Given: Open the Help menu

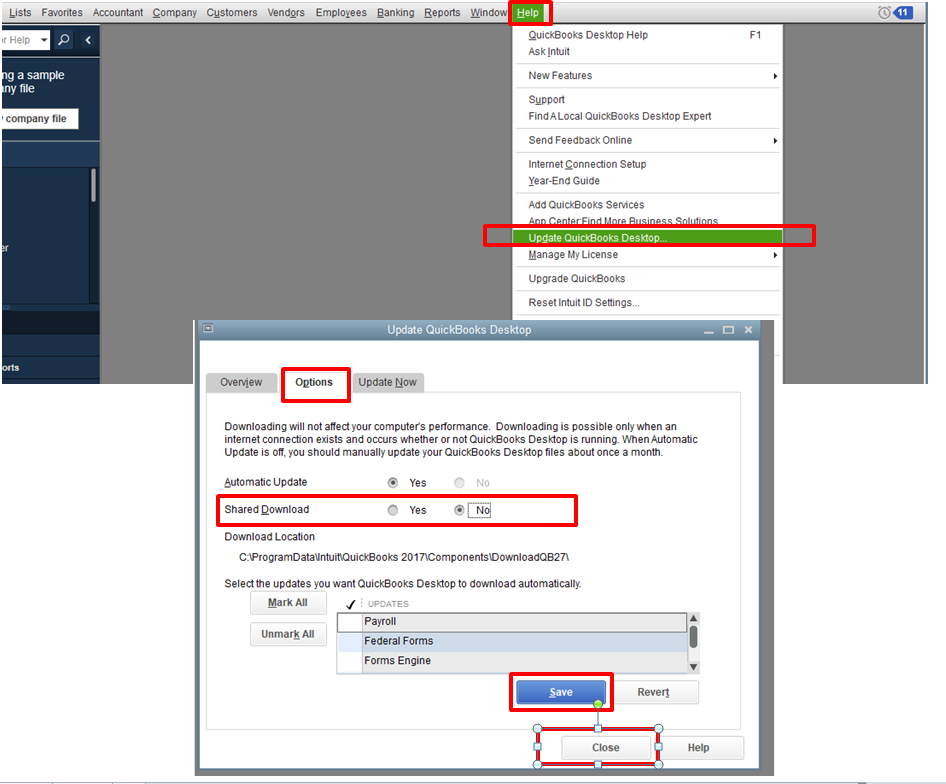Looking at the screenshot, I should pos(528,13).
